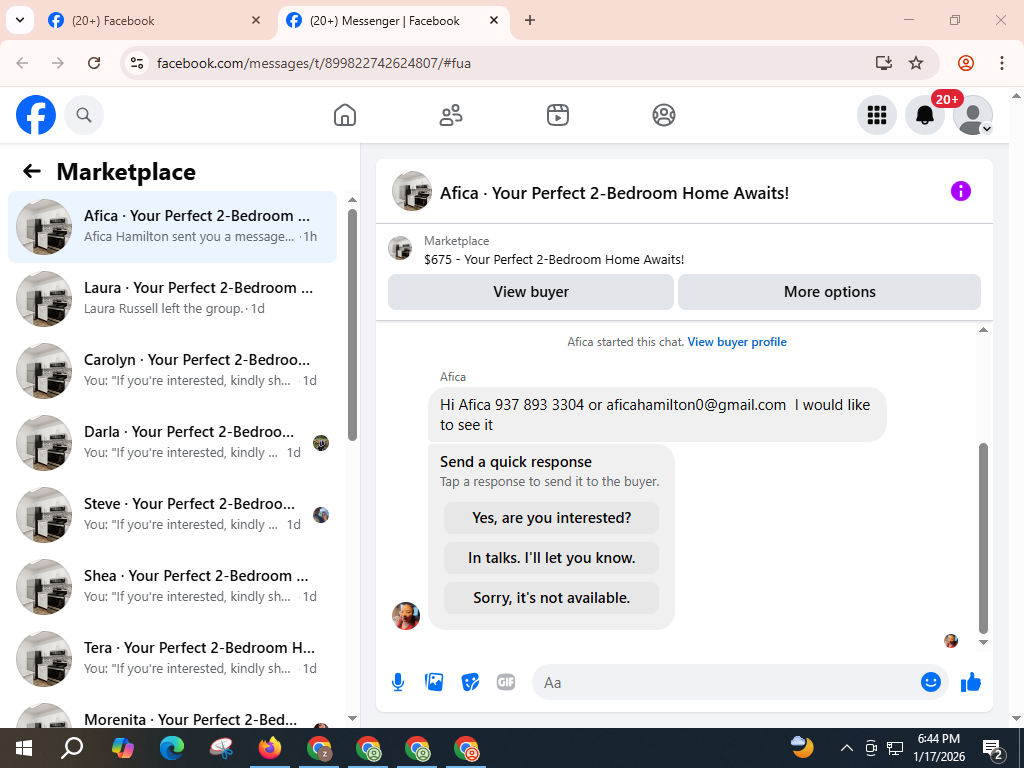Attach a photo with the image icon
The height and width of the screenshot is (768, 1024).
[x=434, y=682]
